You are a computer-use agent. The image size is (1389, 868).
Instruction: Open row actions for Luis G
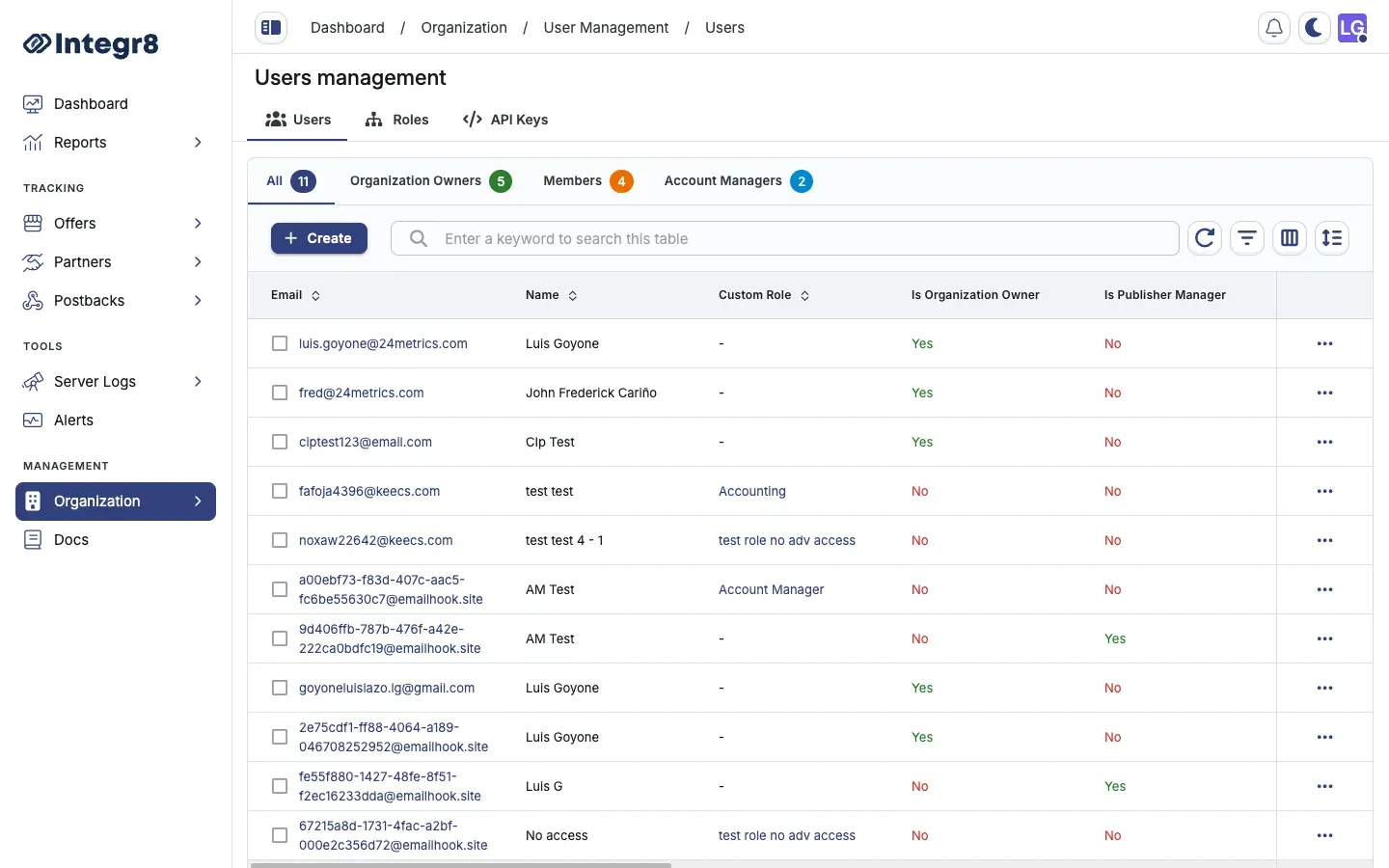[x=1324, y=786]
